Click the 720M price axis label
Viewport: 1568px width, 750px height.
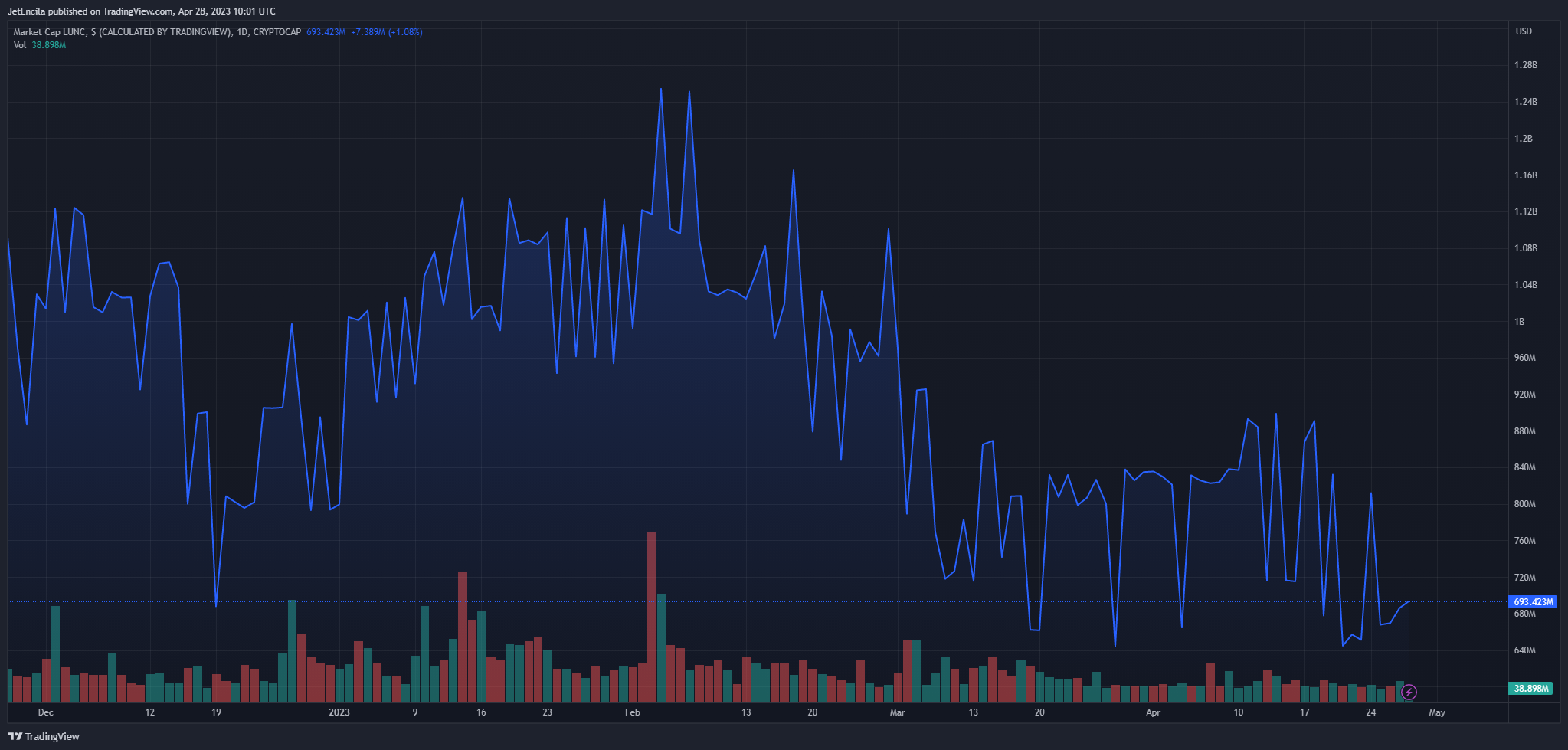1525,578
